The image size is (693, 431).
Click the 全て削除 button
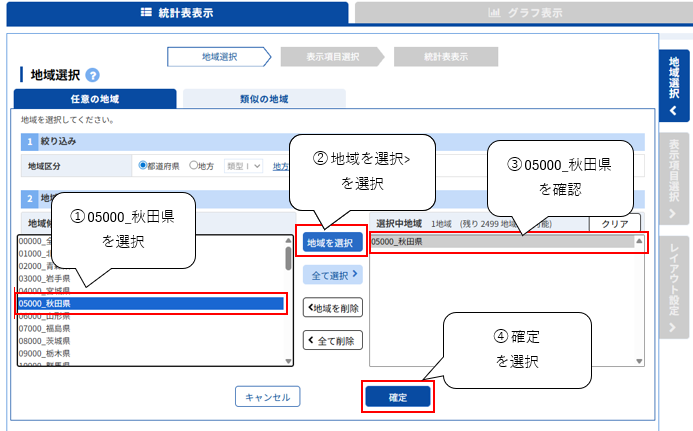pos(333,340)
